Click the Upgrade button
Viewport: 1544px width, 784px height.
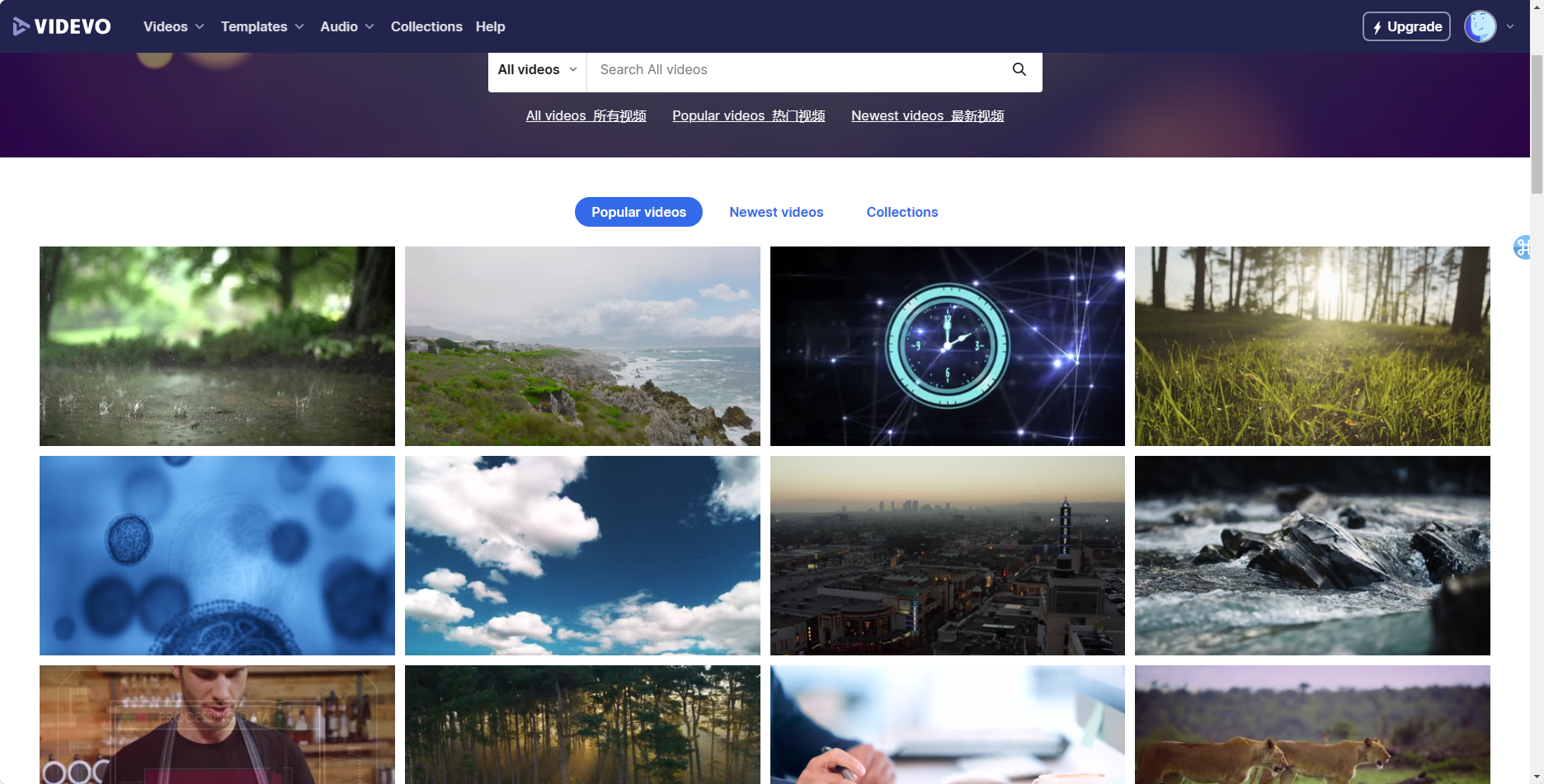(1406, 26)
